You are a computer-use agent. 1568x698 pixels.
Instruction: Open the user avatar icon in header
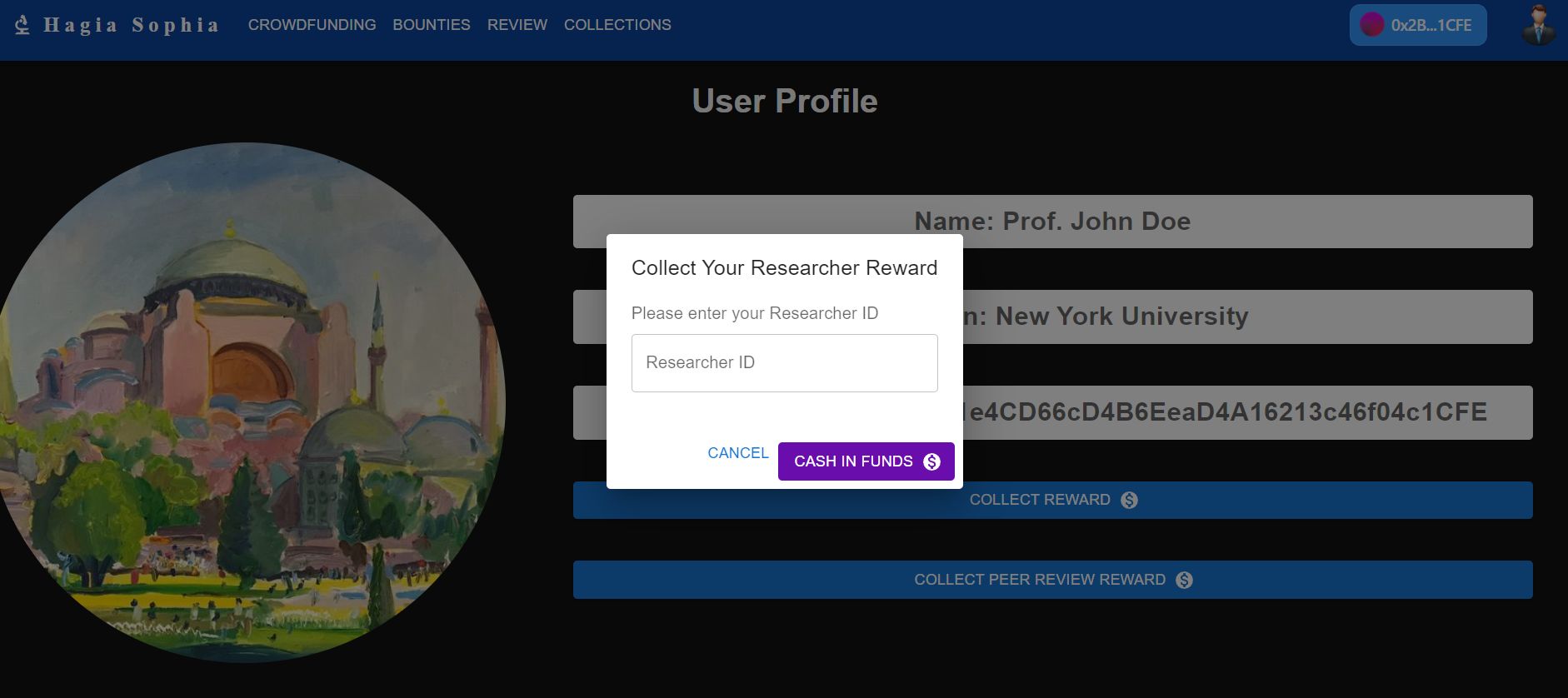[1538, 25]
